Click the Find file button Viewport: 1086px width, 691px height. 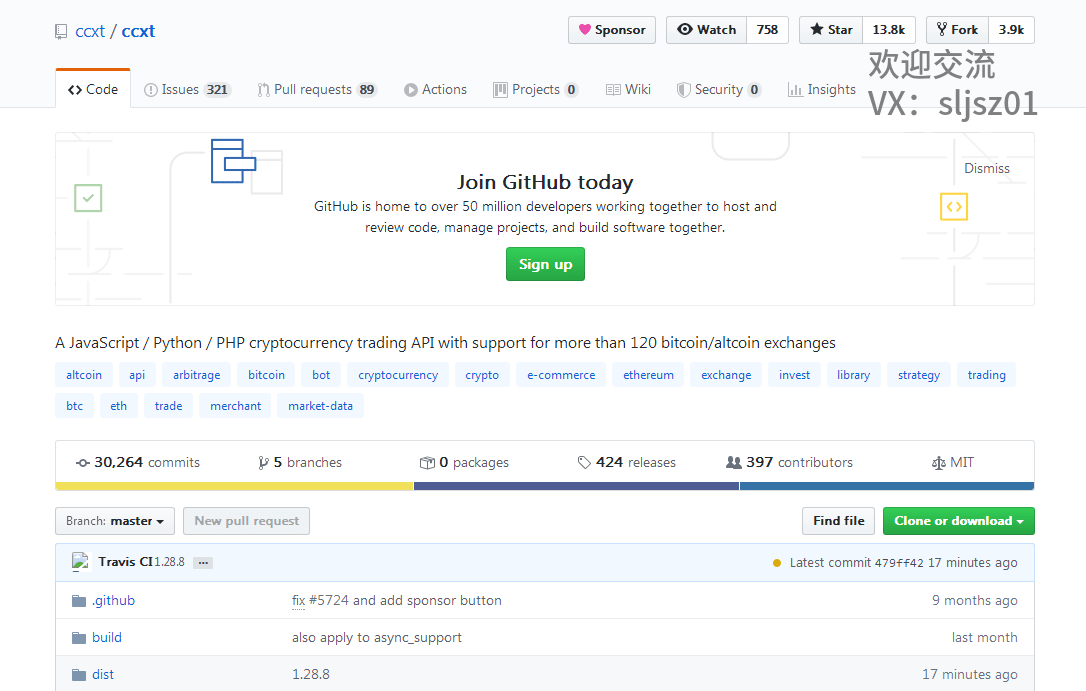838,521
